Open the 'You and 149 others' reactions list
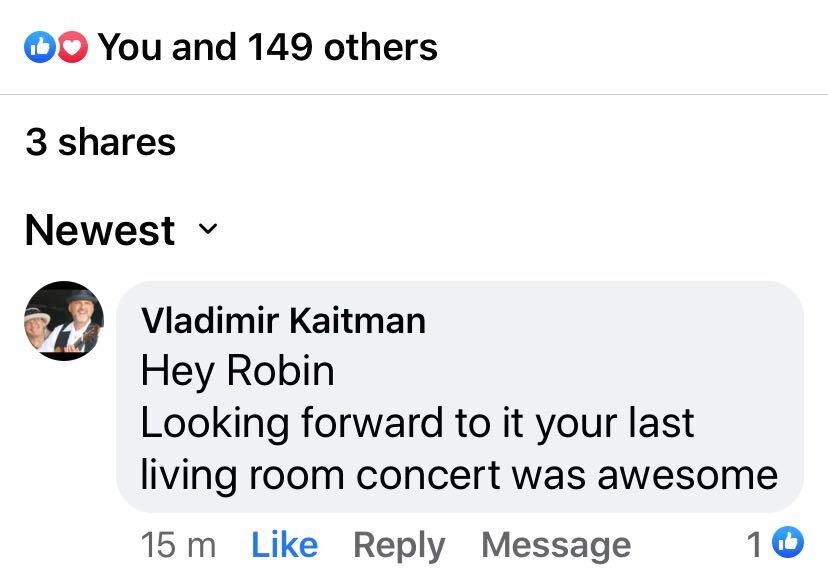Viewport: 828px width, 582px height. point(267,47)
